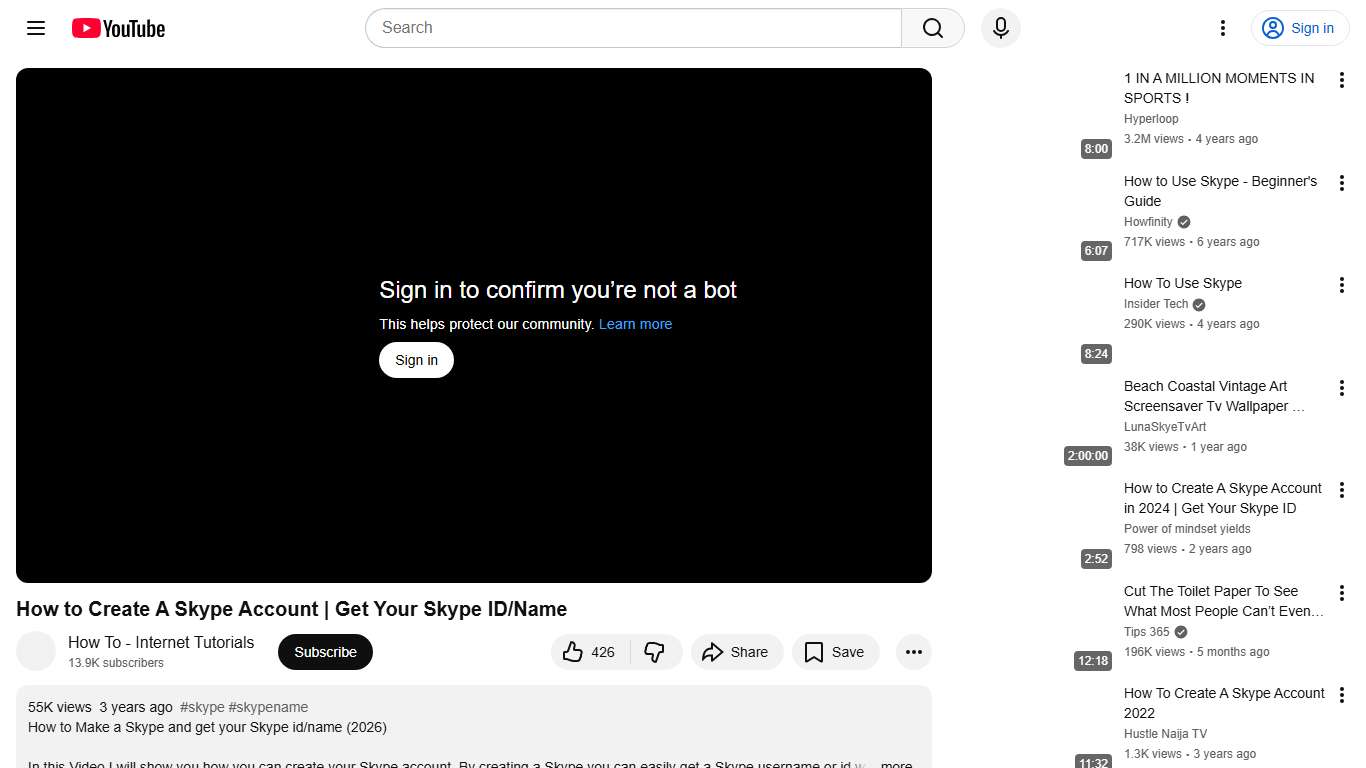
Task: Click the #skype hashtag link
Action: click(x=203, y=706)
